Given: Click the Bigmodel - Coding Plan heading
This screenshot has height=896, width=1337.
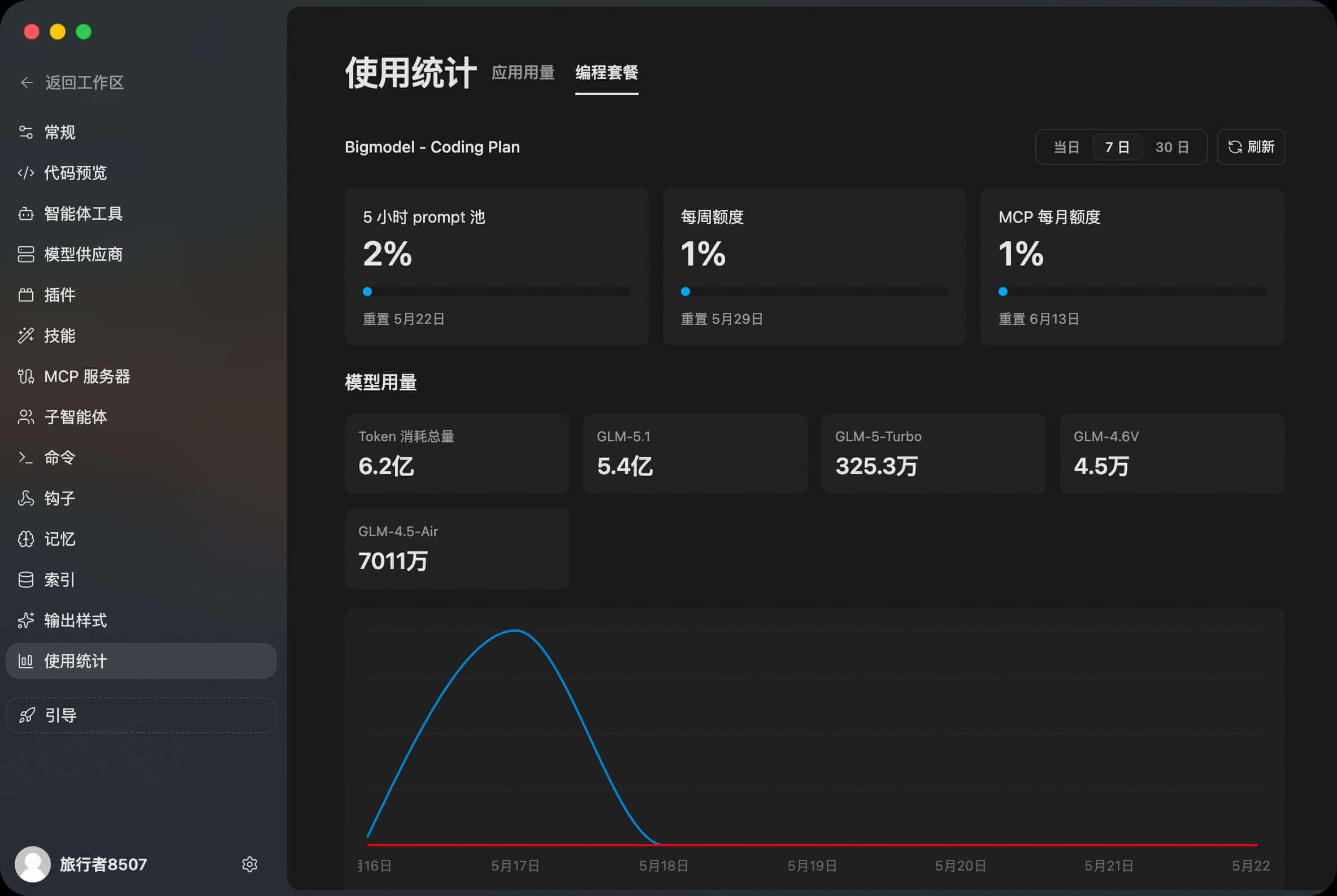Looking at the screenshot, I should tap(432, 147).
